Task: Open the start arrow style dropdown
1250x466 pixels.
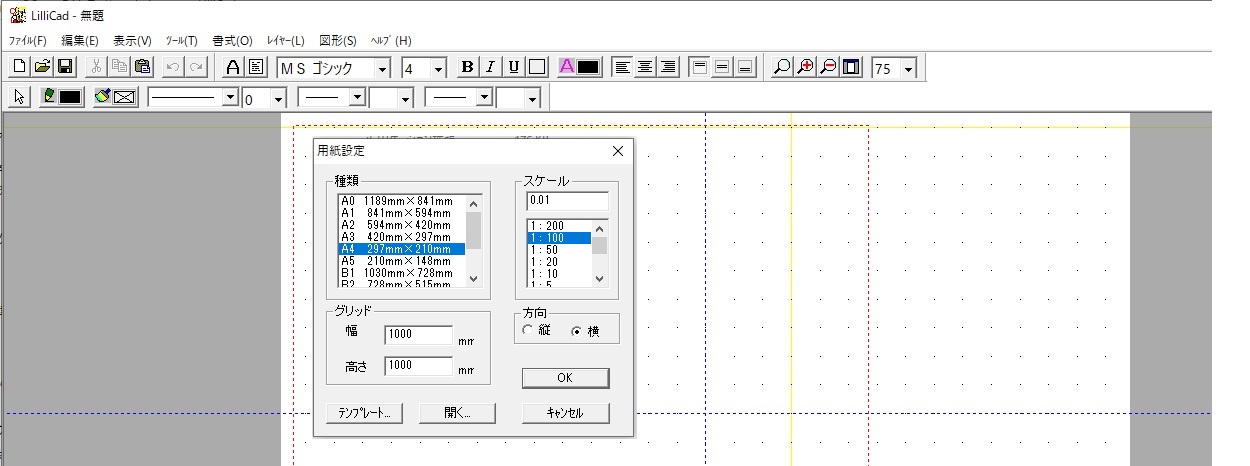Action: [x=357, y=97]
